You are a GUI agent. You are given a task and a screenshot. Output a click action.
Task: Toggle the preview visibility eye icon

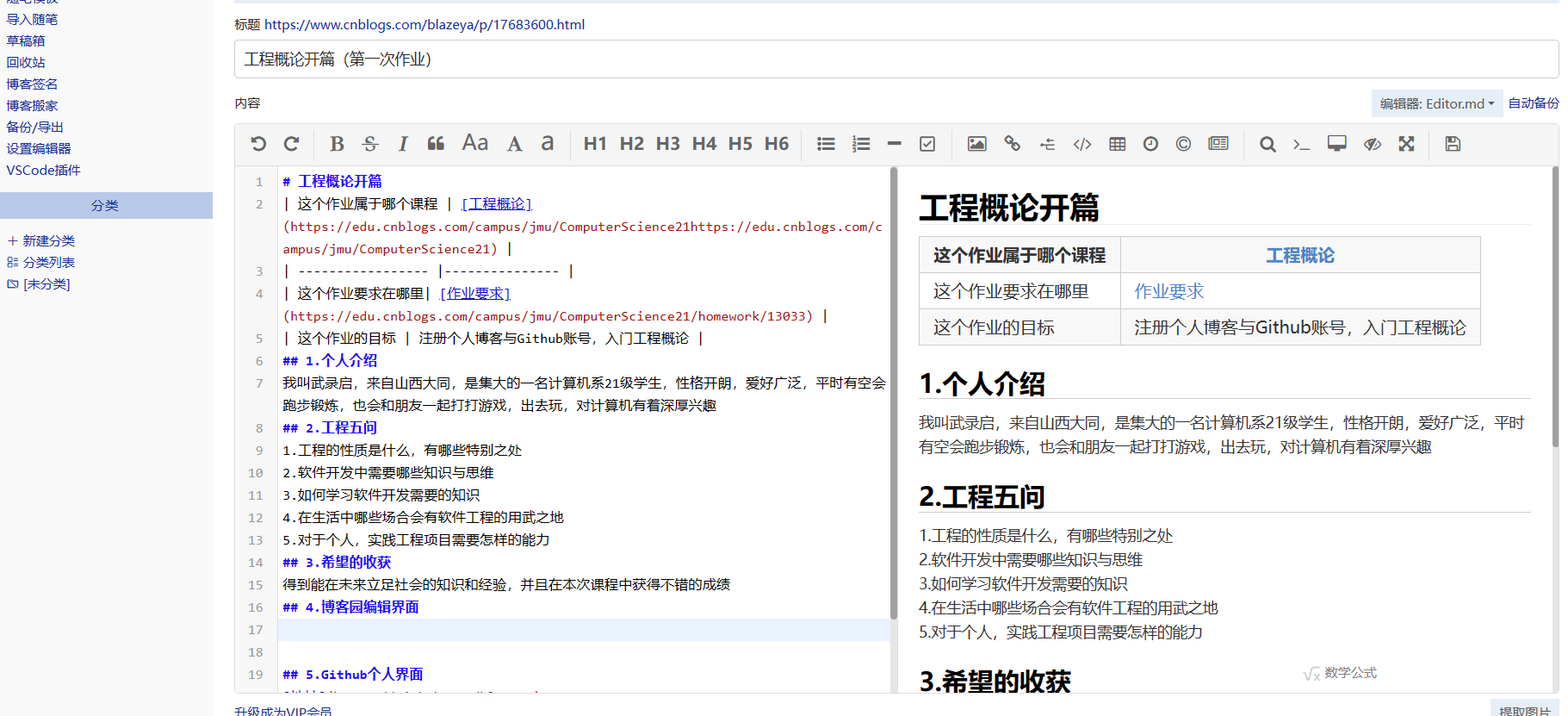[1373, 144]
